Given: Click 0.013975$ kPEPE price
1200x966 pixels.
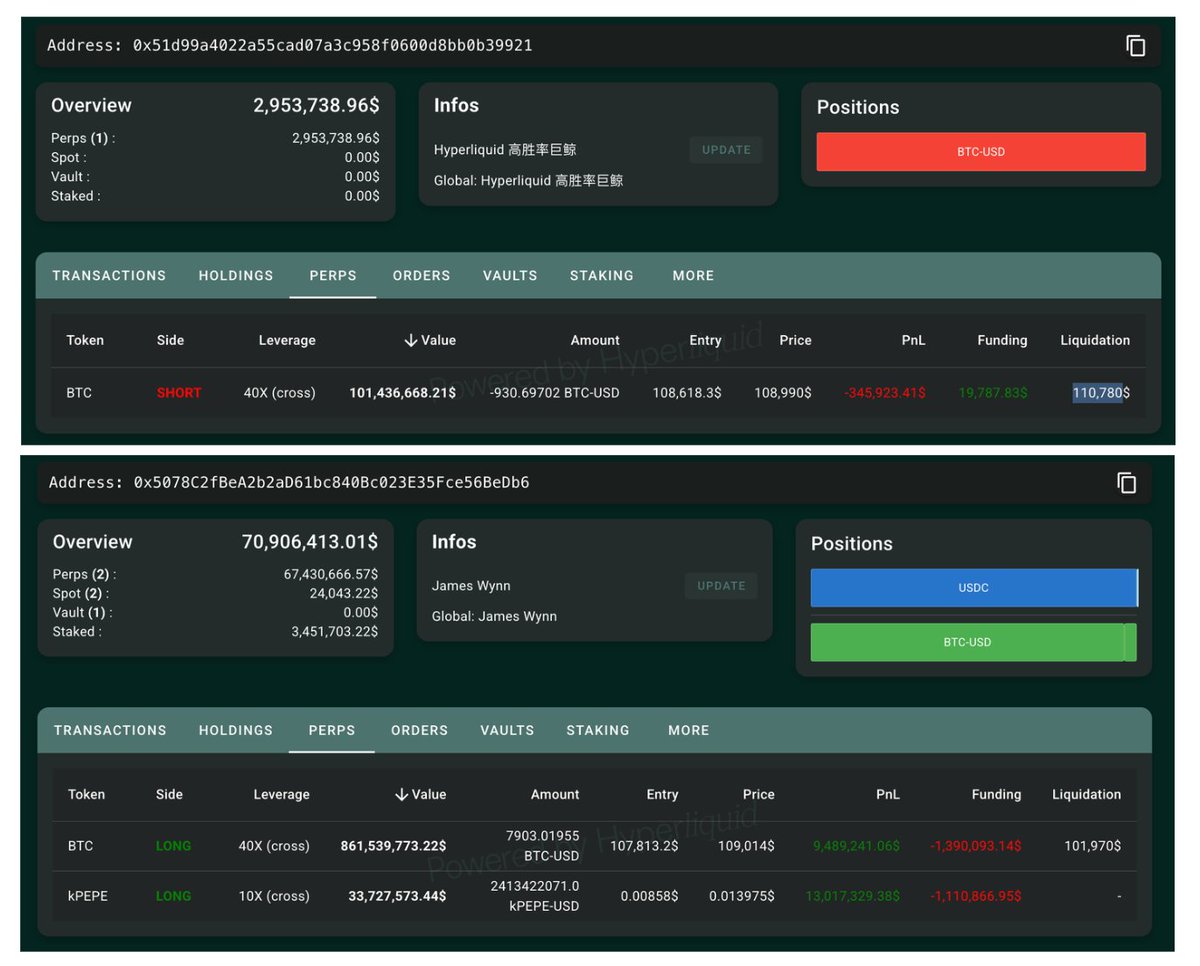Looking at the screenshot, I should tap(742, 896).
